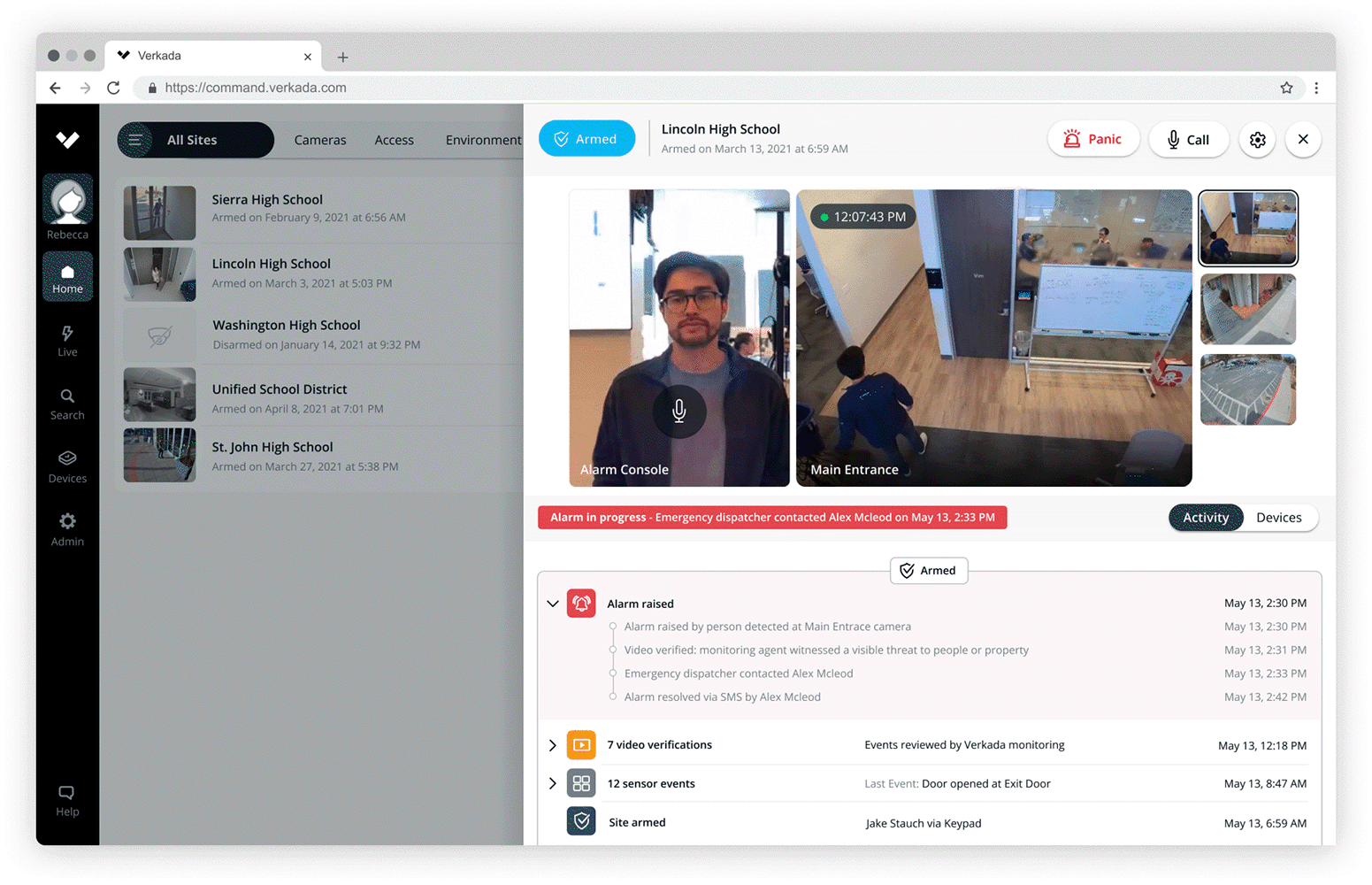This screenshot has height=885, width=1372.
Task: Select the Sierra High School site thumbnail
Action: (x=159, y=212)
